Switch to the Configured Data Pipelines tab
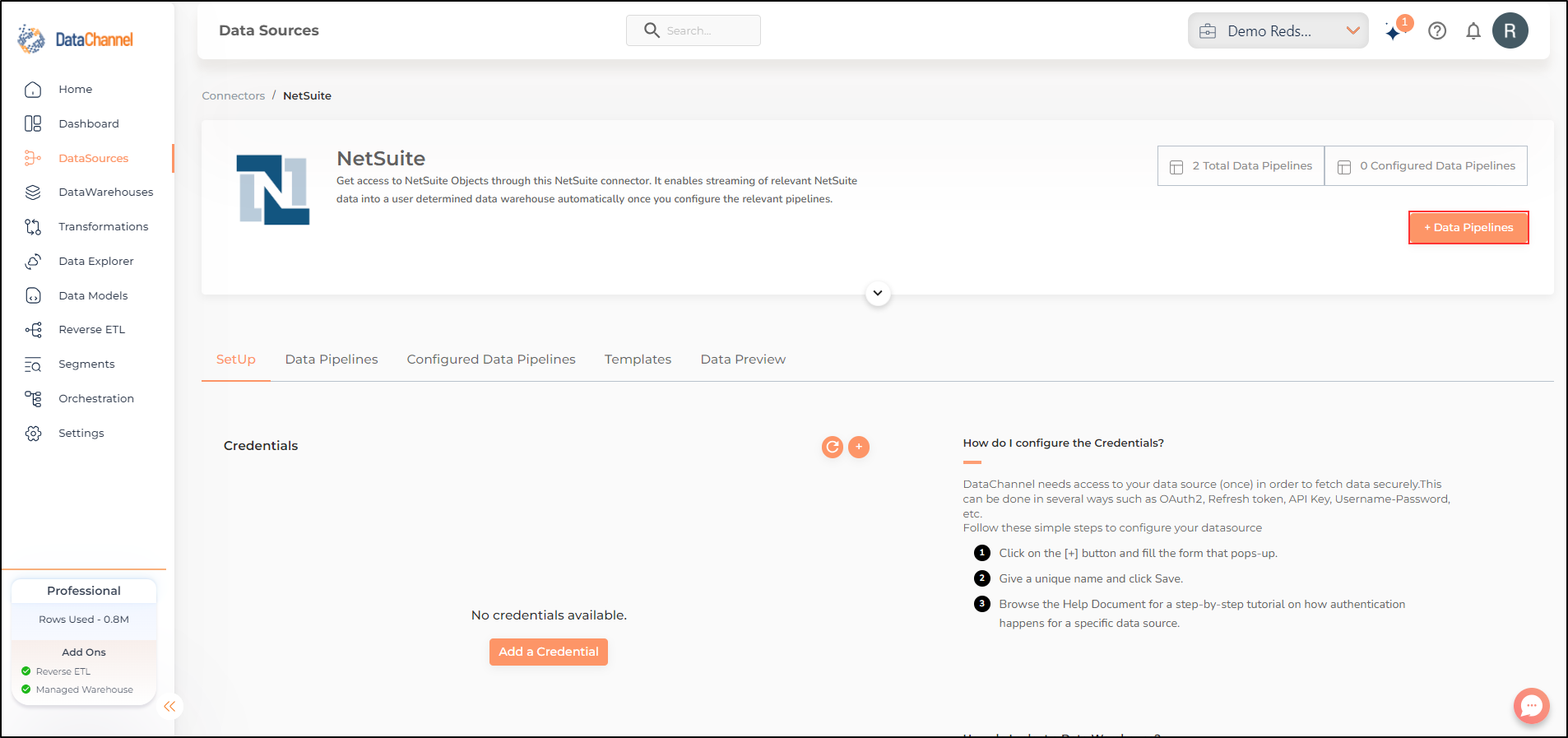Image resolution: width=1568 pixels, height=738 pixels. click(x=491, y=360)
